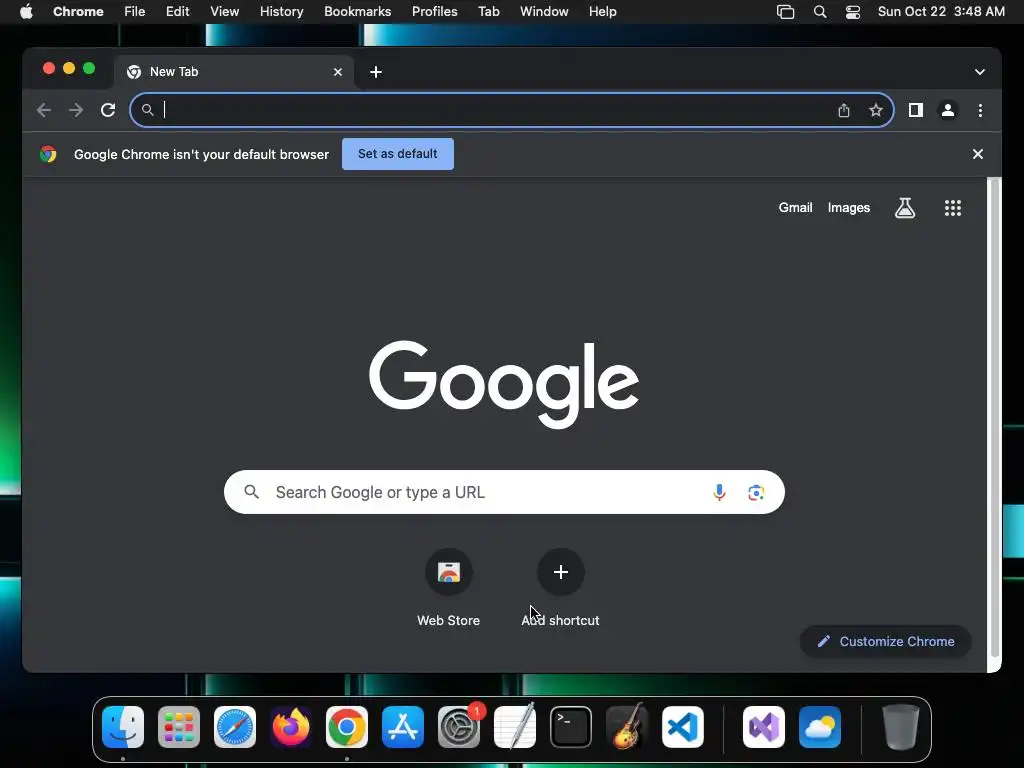
Task: Open the File menu
Action: pos(135,12)
